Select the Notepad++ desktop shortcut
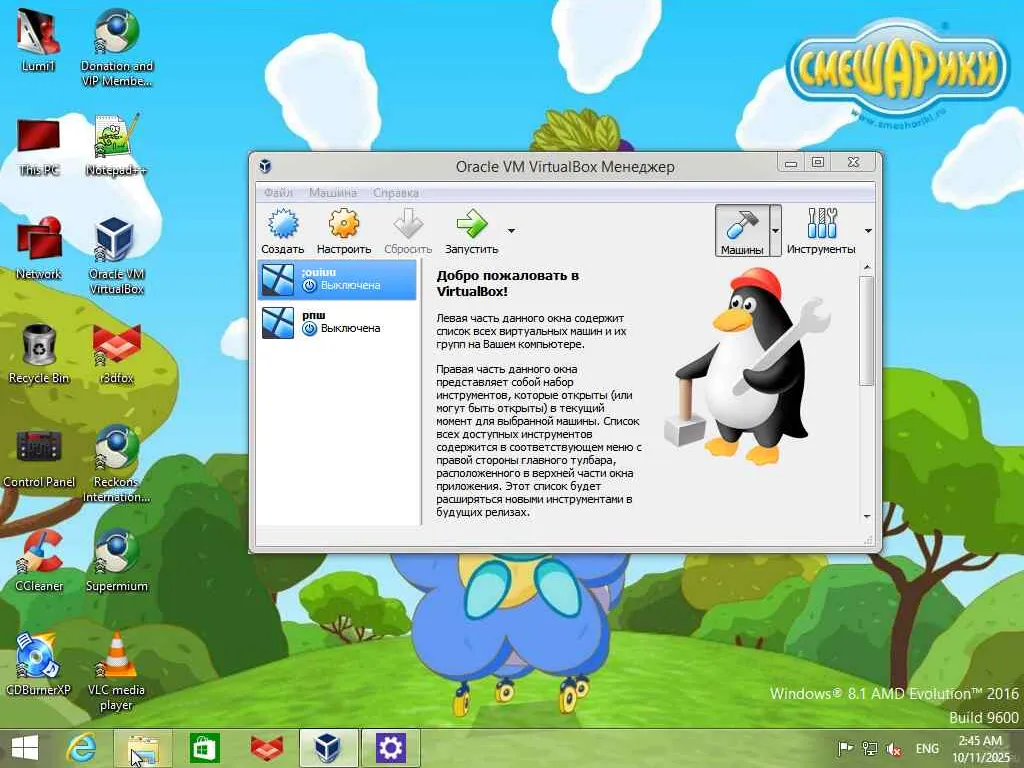This screenshot has height=768, width=1024. (x=116, y=145)
